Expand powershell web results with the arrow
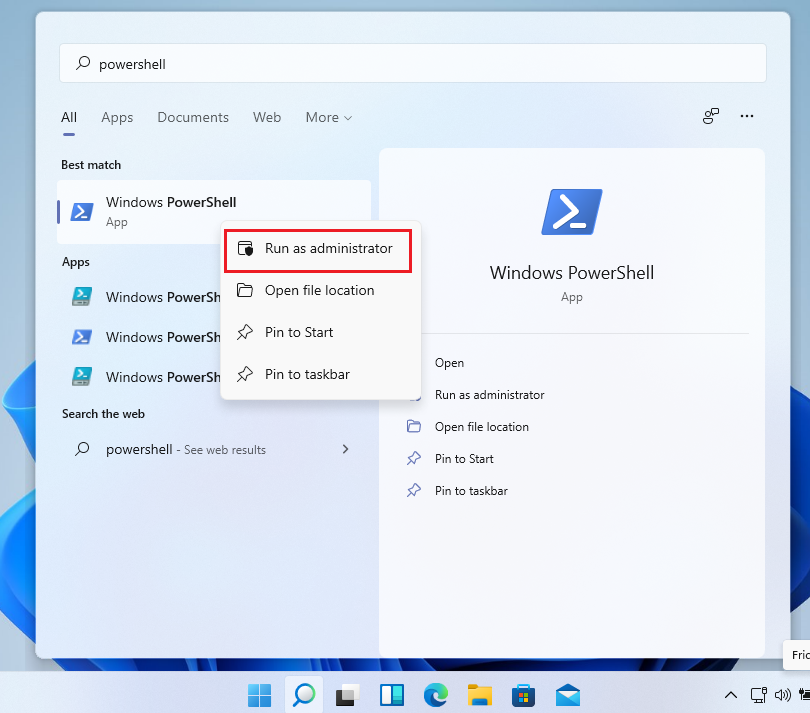The height and width of the screenshot is (713, 810). click(345, 449)
